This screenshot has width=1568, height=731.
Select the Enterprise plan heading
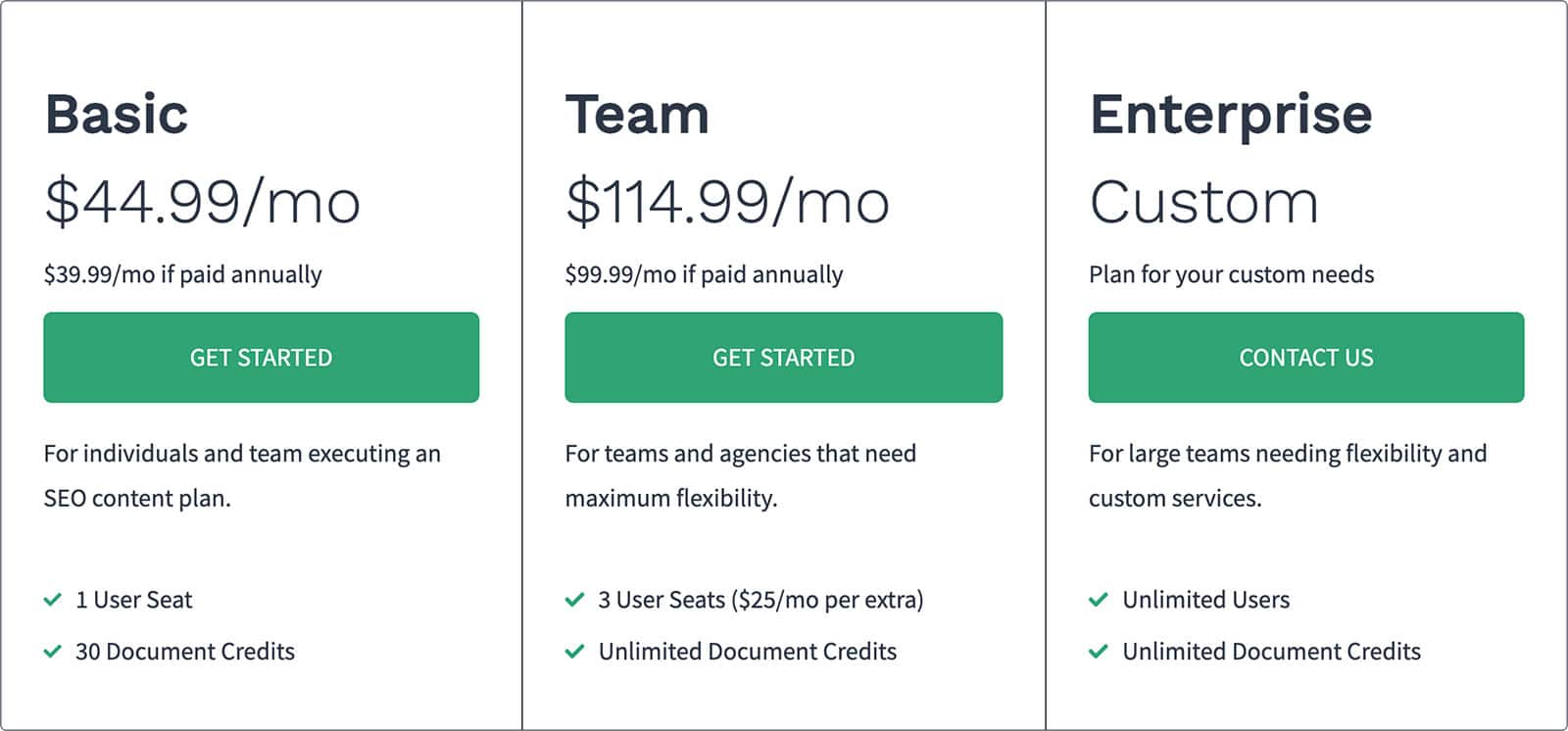click(x=1231, y=116)
